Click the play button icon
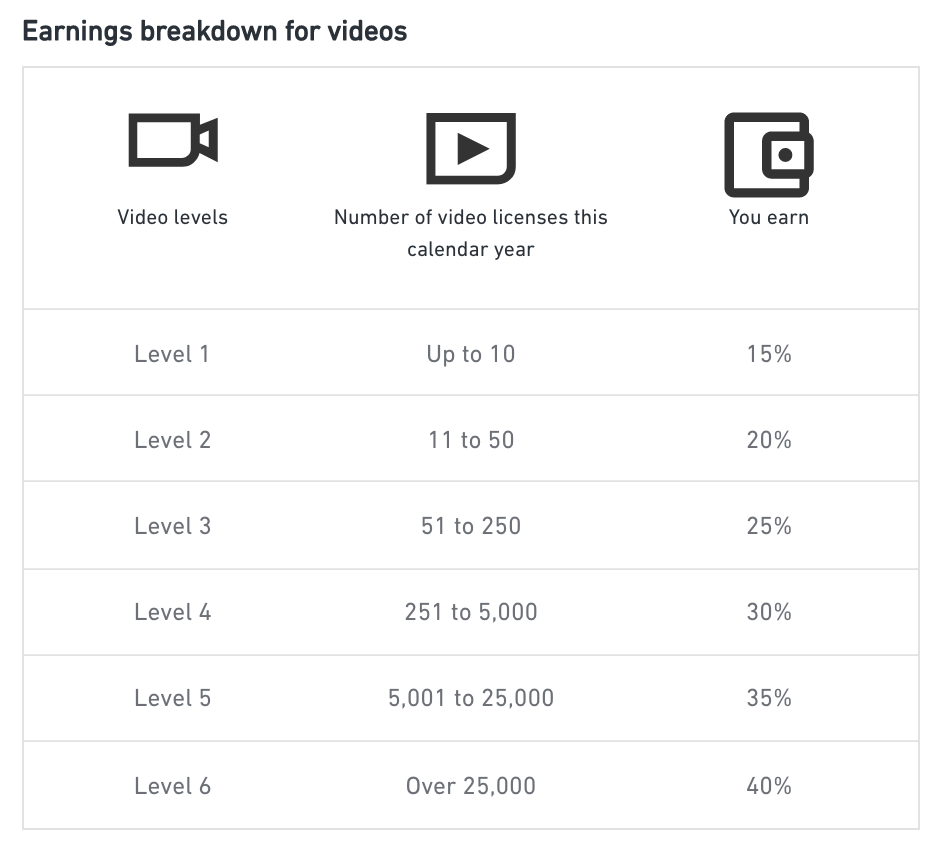This screenshot has height=850, width=944. 470,148
